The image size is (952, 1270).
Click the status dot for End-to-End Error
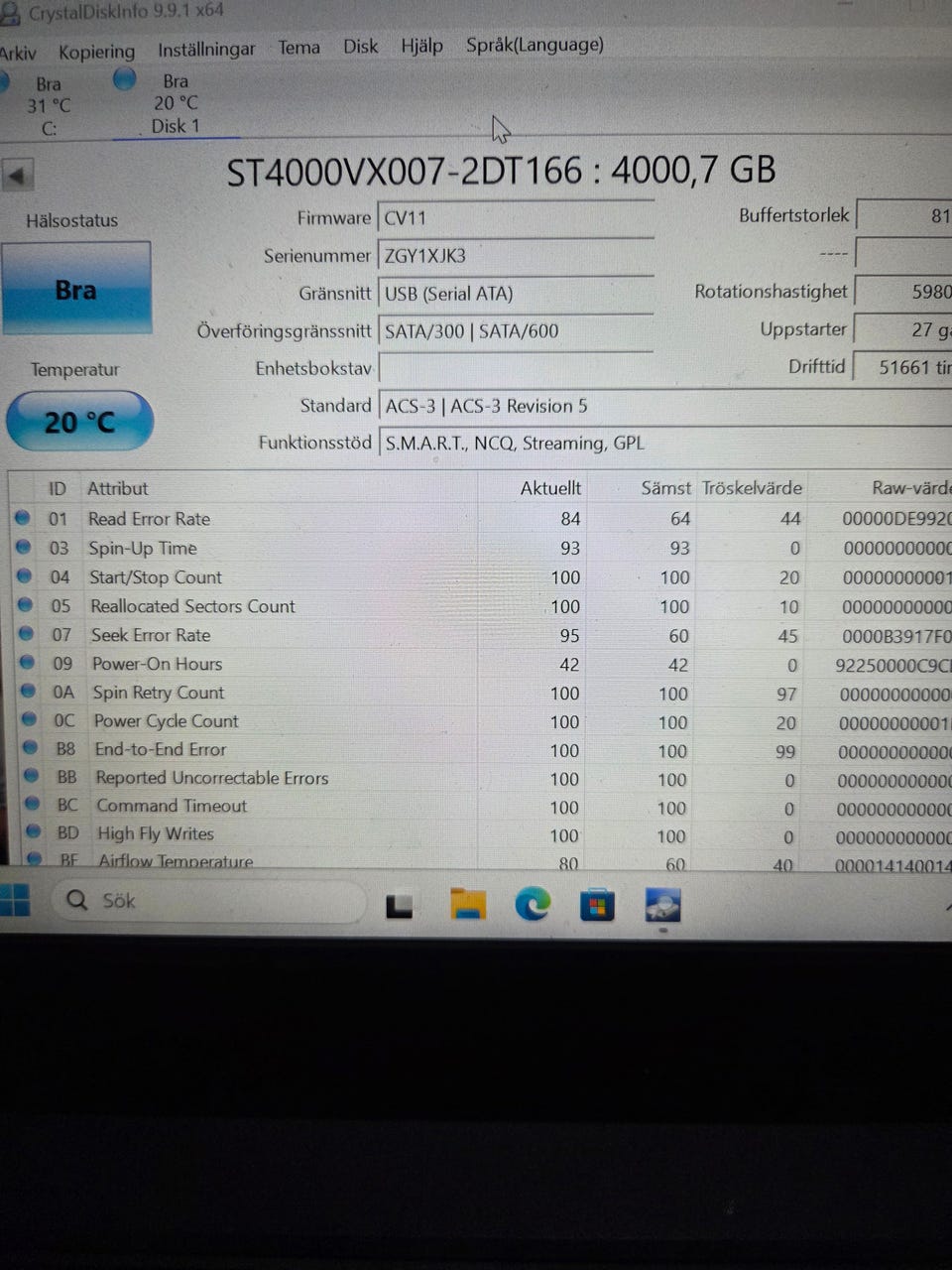(31, 748)
